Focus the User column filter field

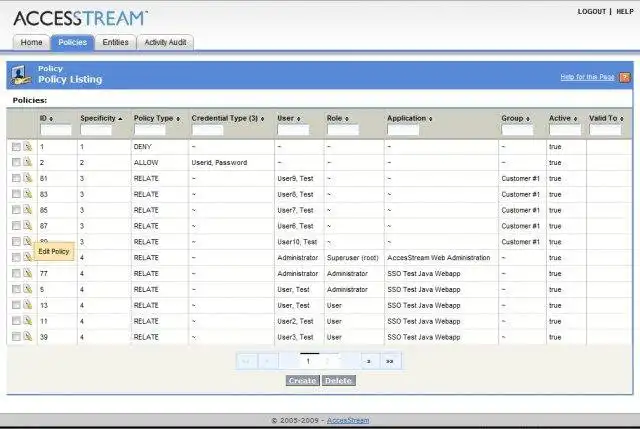(x=293, y=130)
